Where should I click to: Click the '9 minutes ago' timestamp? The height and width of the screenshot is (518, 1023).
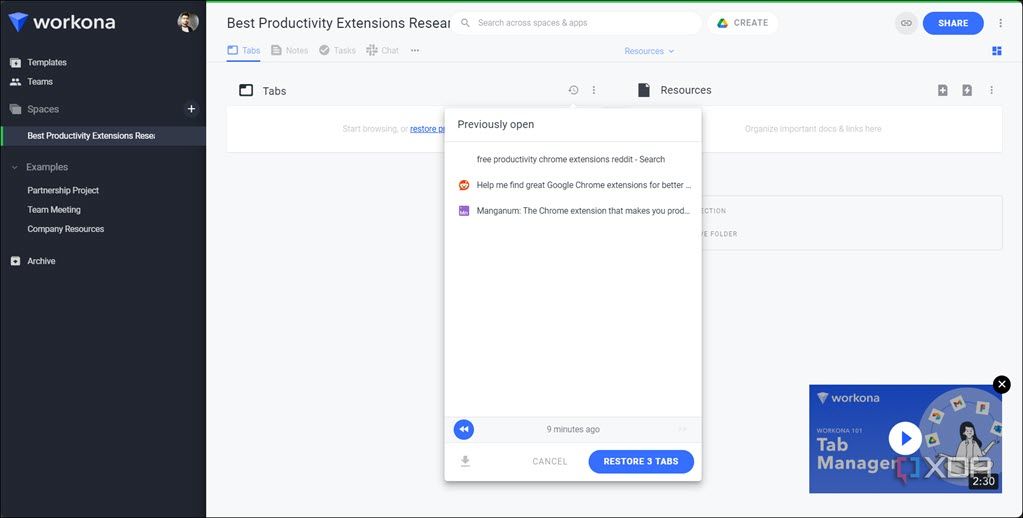pyautogui.click(x=573, y=429)
